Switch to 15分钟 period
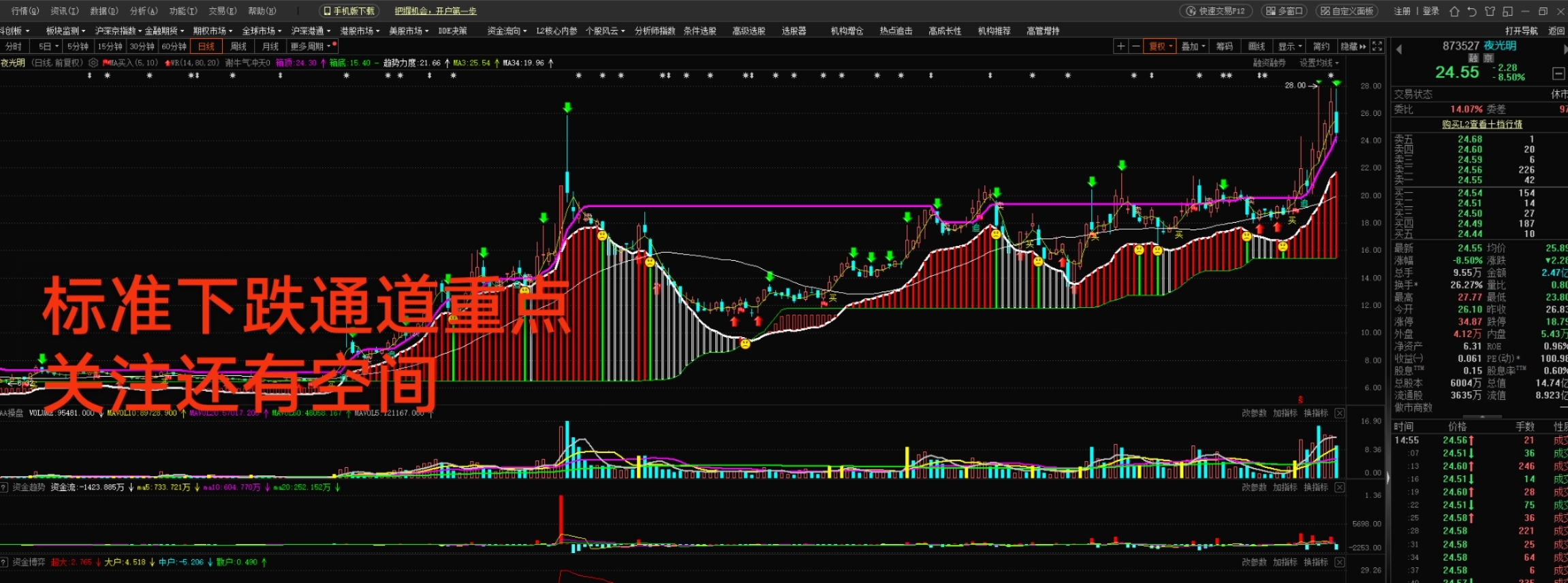This screenshot has height=583, width=1568. [110, 46]
